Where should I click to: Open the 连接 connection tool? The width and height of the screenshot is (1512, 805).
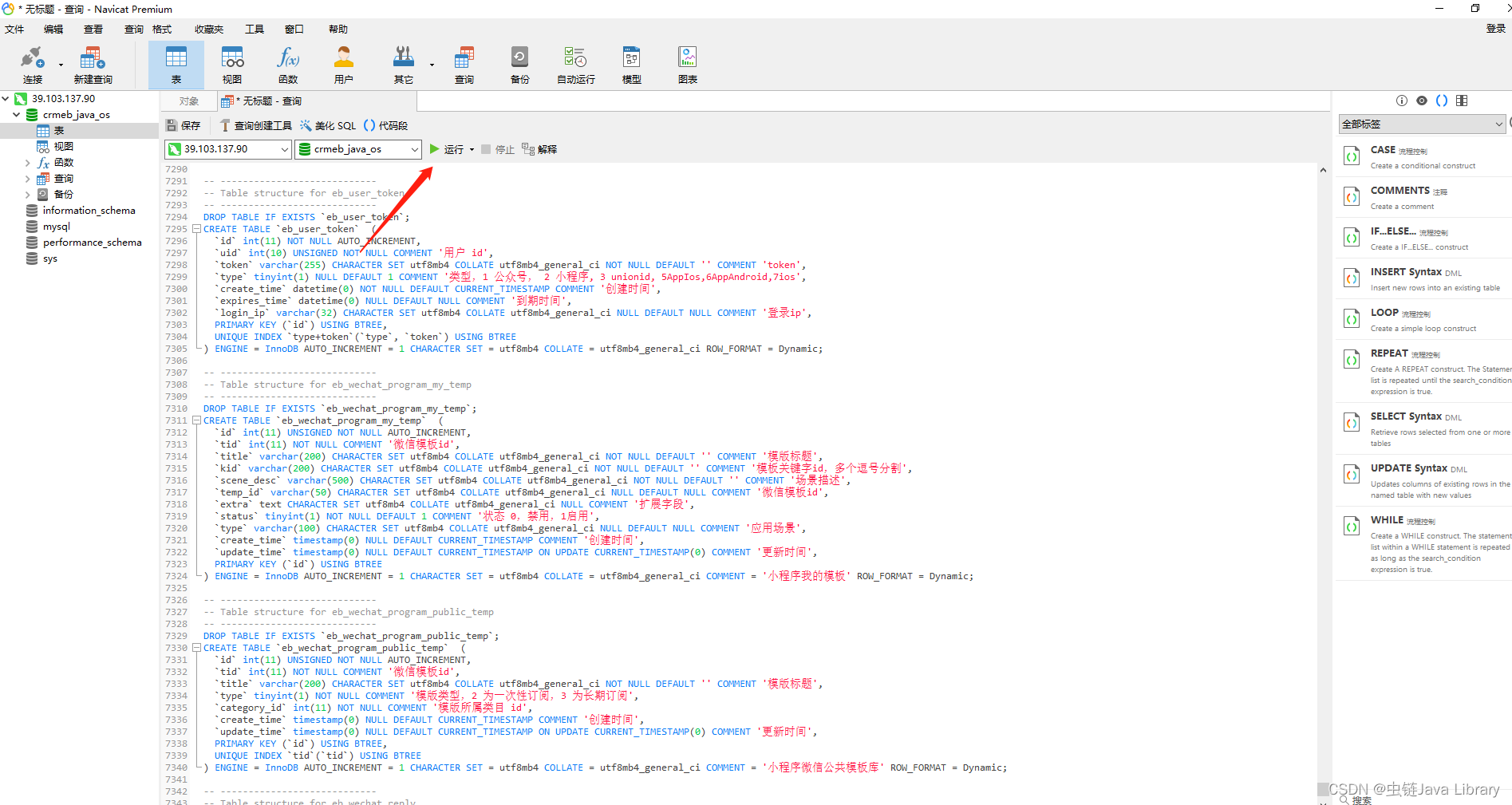[32, 65]
